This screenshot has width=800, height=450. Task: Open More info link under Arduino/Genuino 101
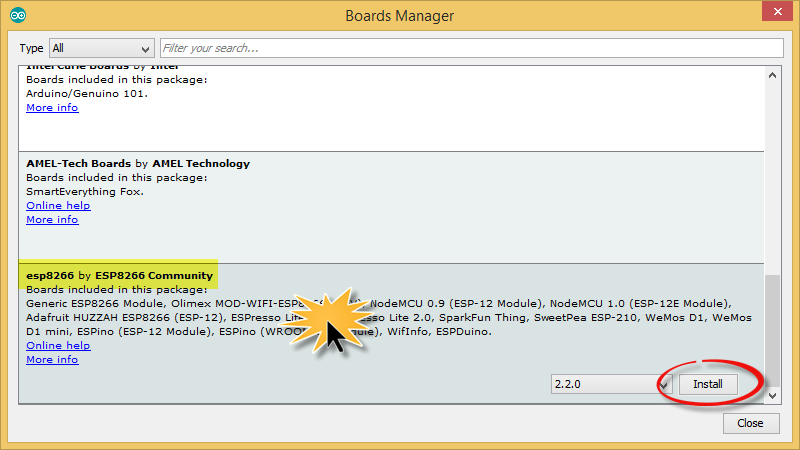52,108
